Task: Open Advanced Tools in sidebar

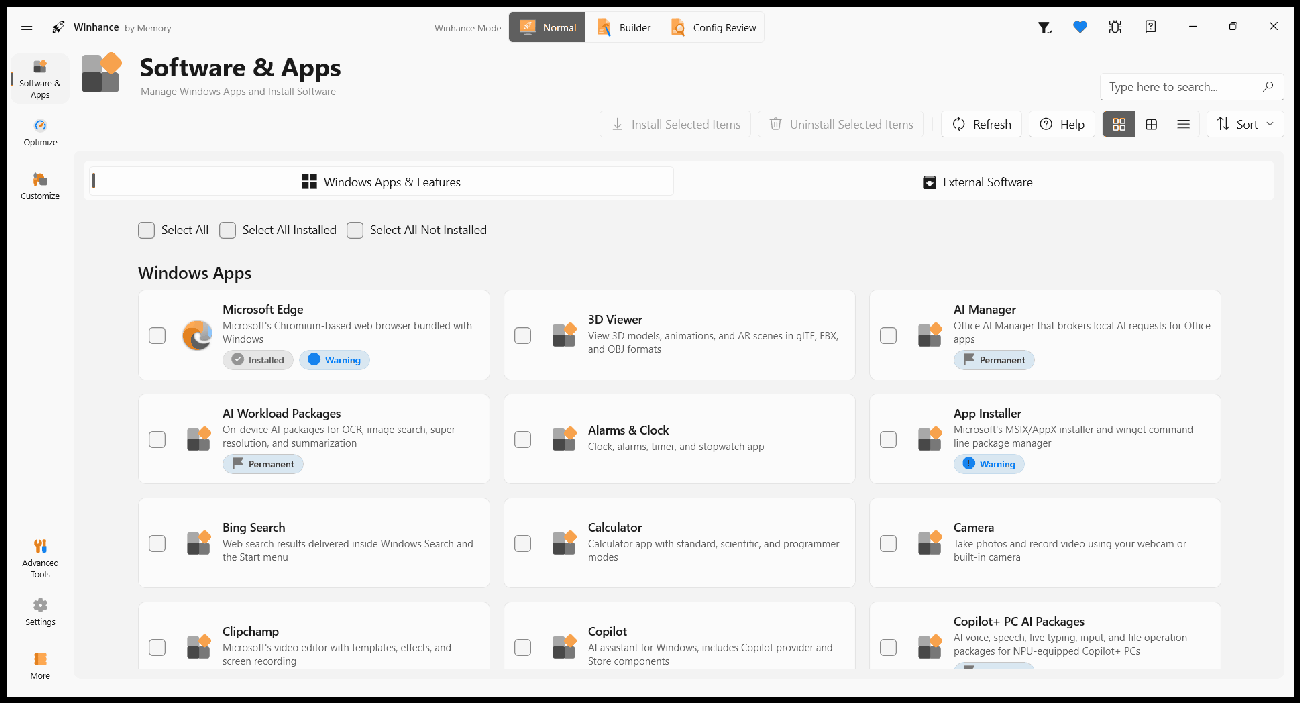Action: click(40, 557)
